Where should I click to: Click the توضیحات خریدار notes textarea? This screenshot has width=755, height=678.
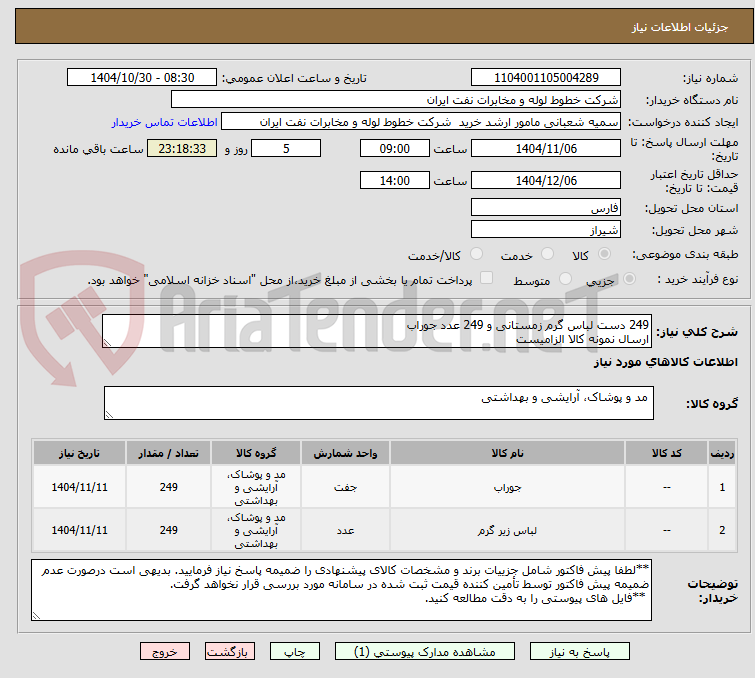click(341, 589)
